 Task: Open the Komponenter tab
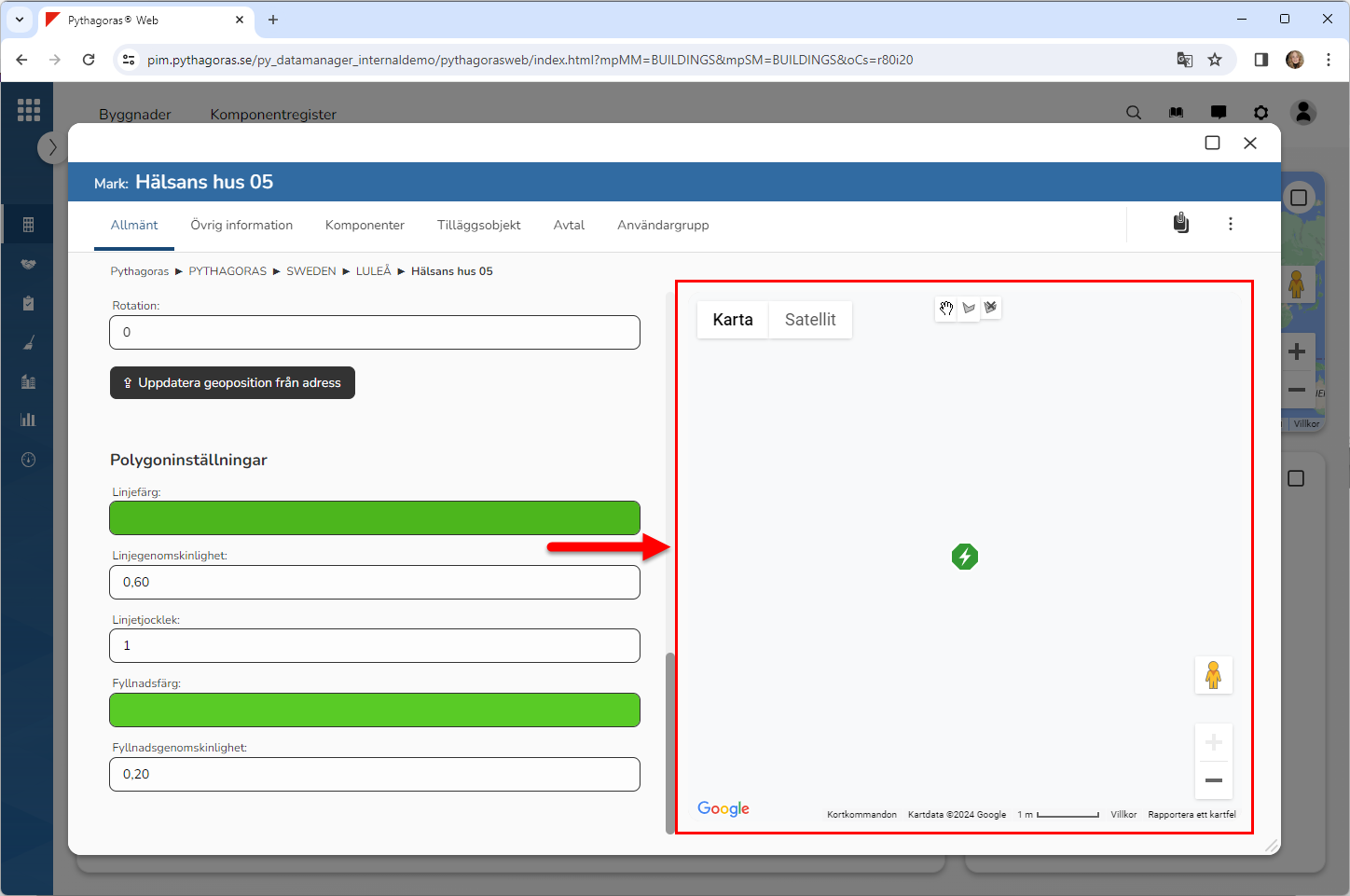365,226
